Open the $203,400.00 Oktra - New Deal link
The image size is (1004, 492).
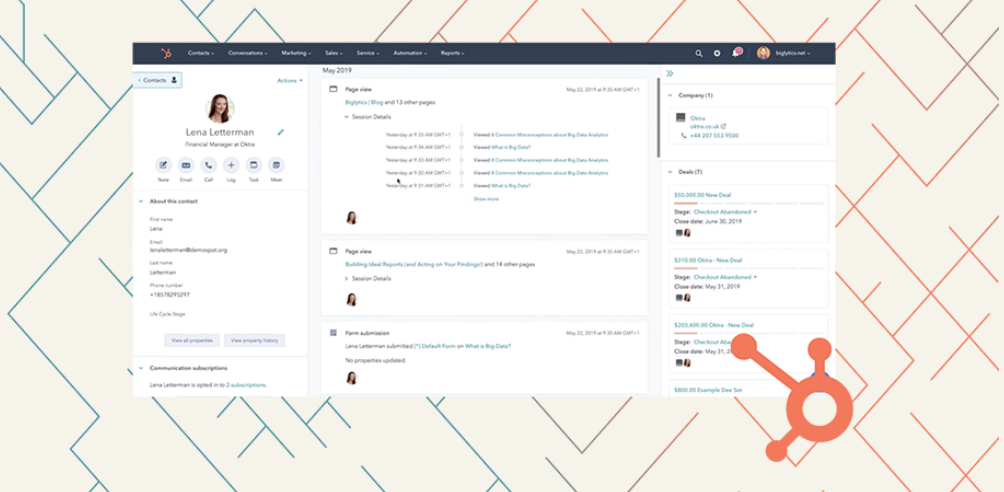[714, 325]
